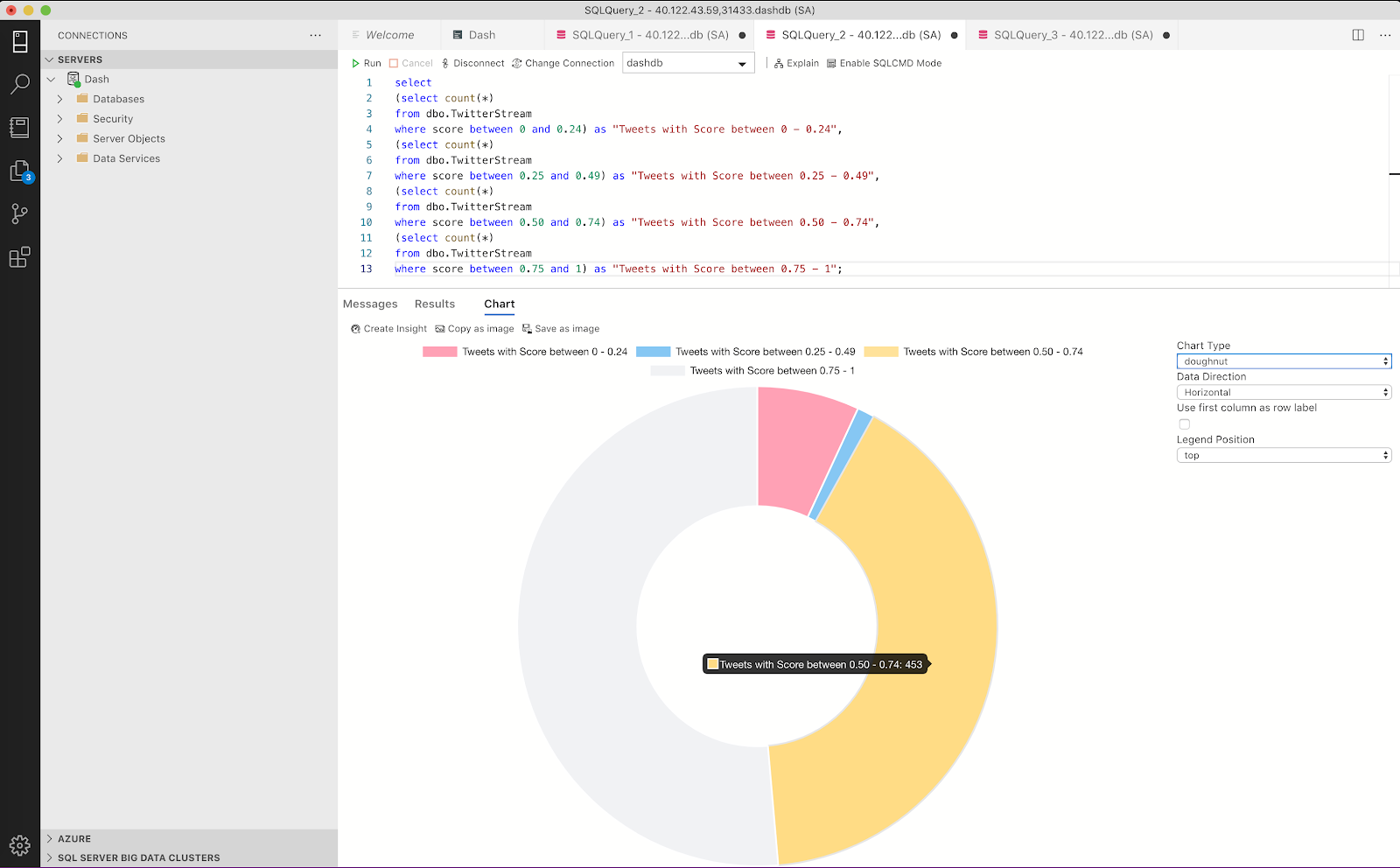This screenshot has width=1400, height=868.
Task: Open the Notebooks icon in the activity bar
Action: [x=19, y=128]
